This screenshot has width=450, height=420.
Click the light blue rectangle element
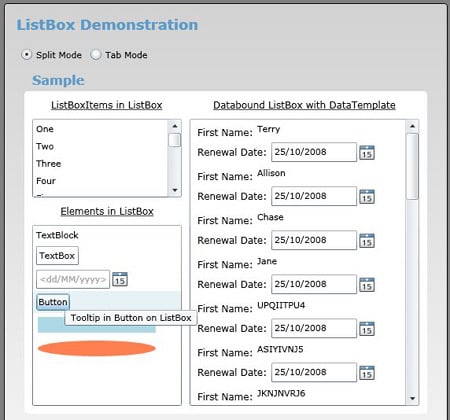97,325
